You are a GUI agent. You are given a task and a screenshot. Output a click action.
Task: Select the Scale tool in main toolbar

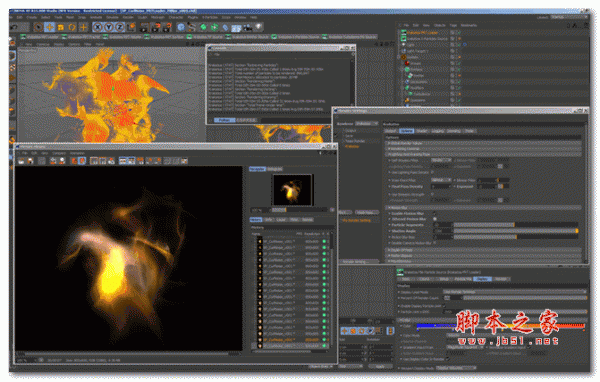60,27
